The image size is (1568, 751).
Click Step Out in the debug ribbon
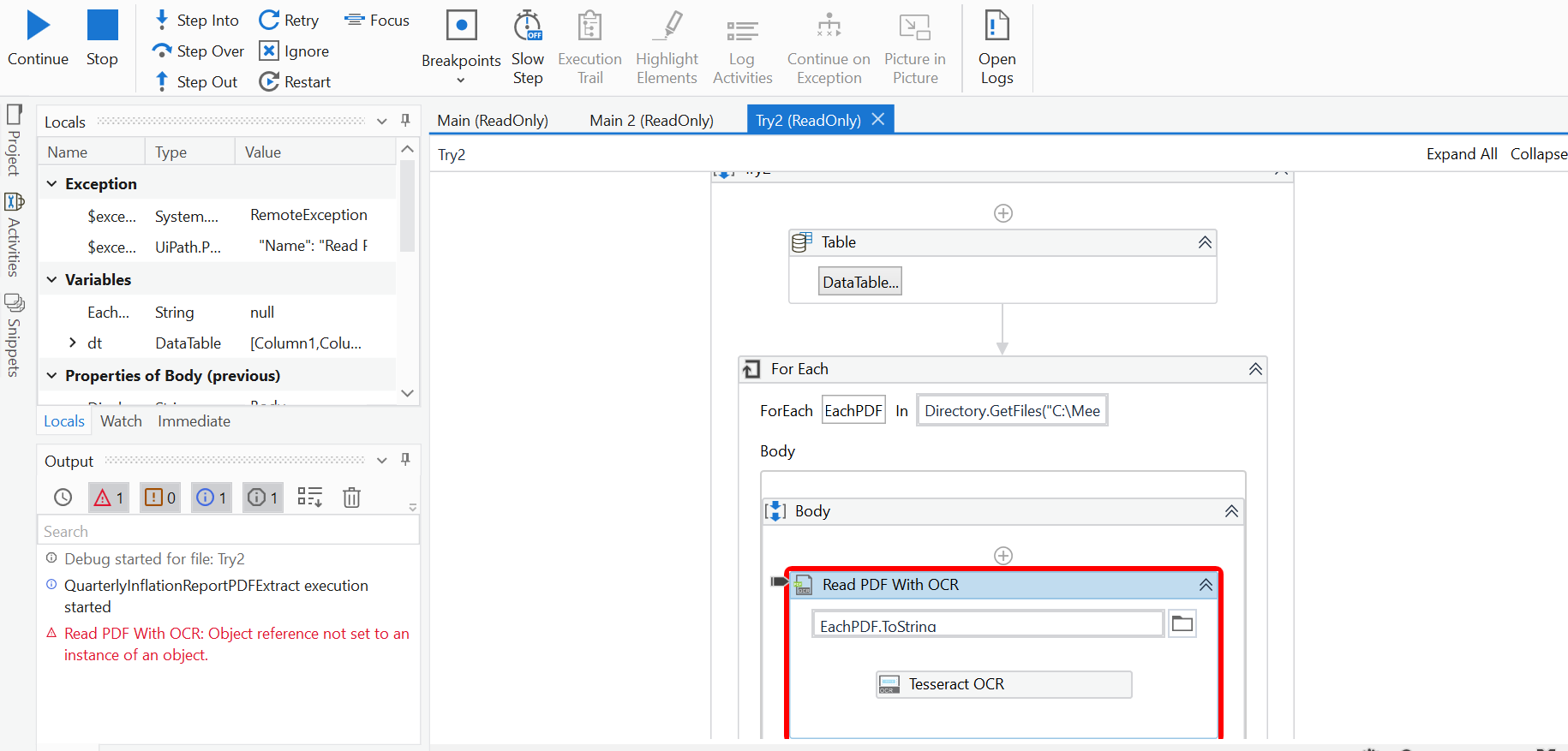[x=196, y=81]
